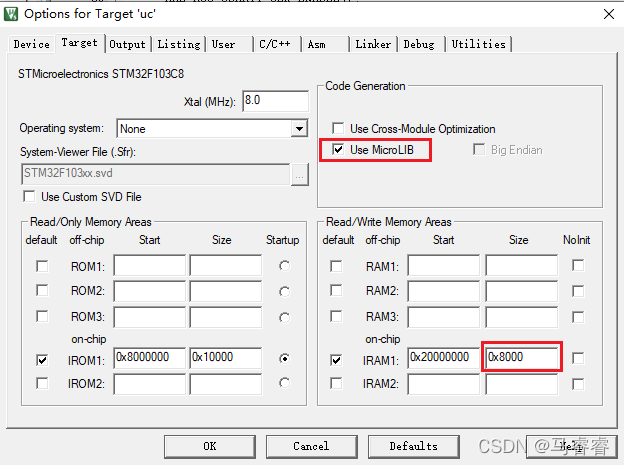Check the RAM1 default checkbox
Viewport: 624px width, 465px height.
(336, 266)
